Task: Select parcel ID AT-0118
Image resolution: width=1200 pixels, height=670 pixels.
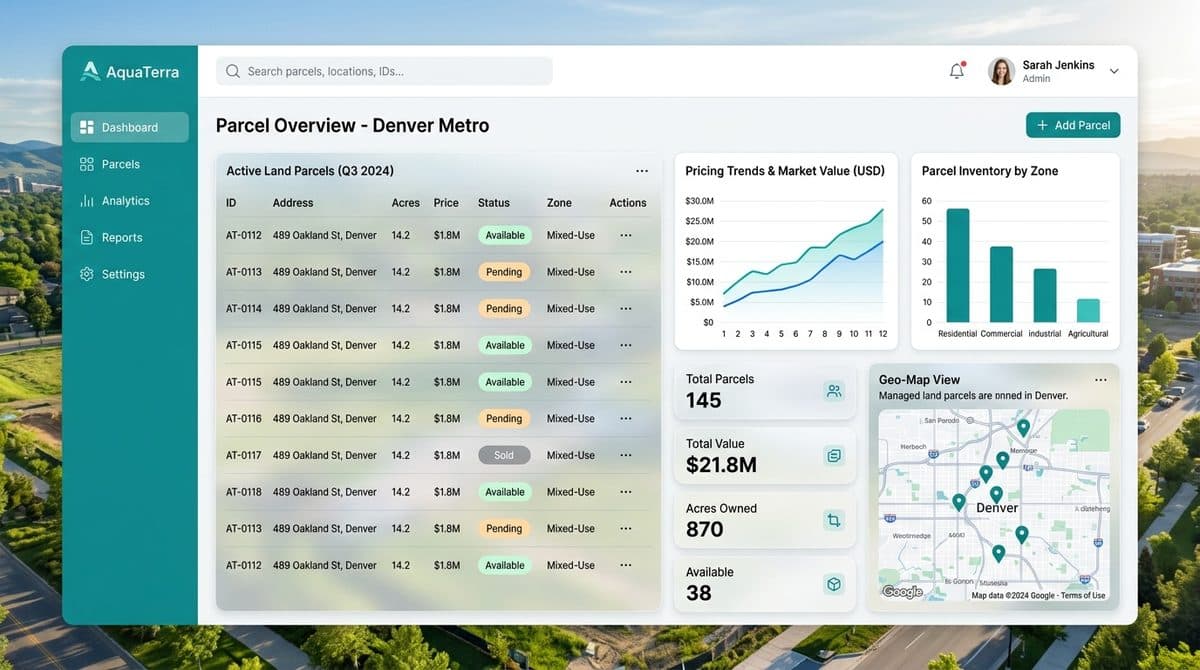Action: tap(244, 492)
